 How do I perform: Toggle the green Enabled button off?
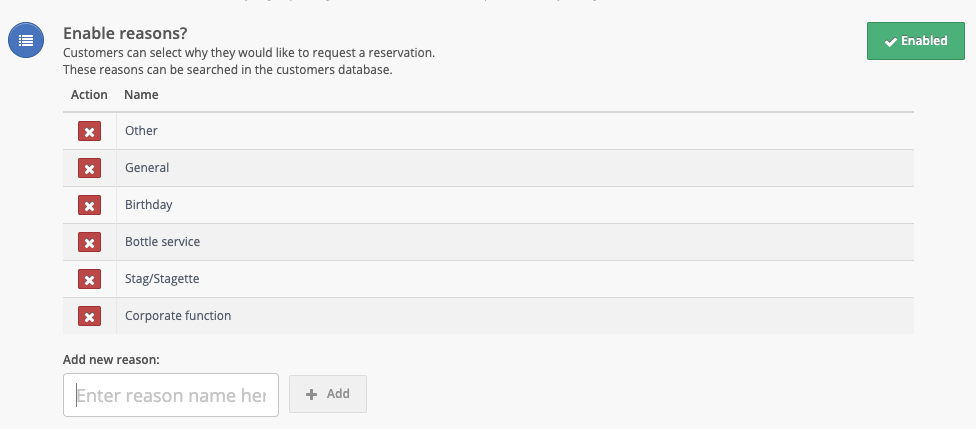click(x=916, y=41)
